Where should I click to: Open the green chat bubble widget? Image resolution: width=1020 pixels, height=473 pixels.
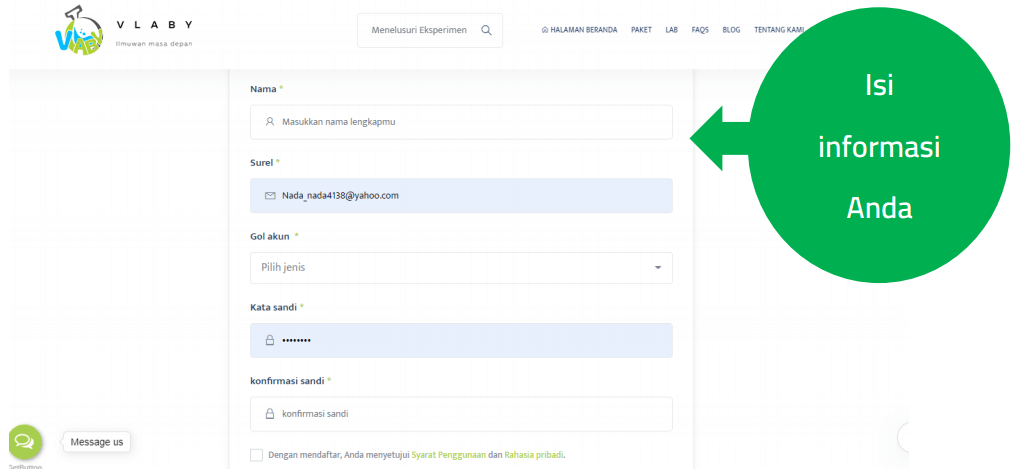pyautogui.click(x=24, y=441)
